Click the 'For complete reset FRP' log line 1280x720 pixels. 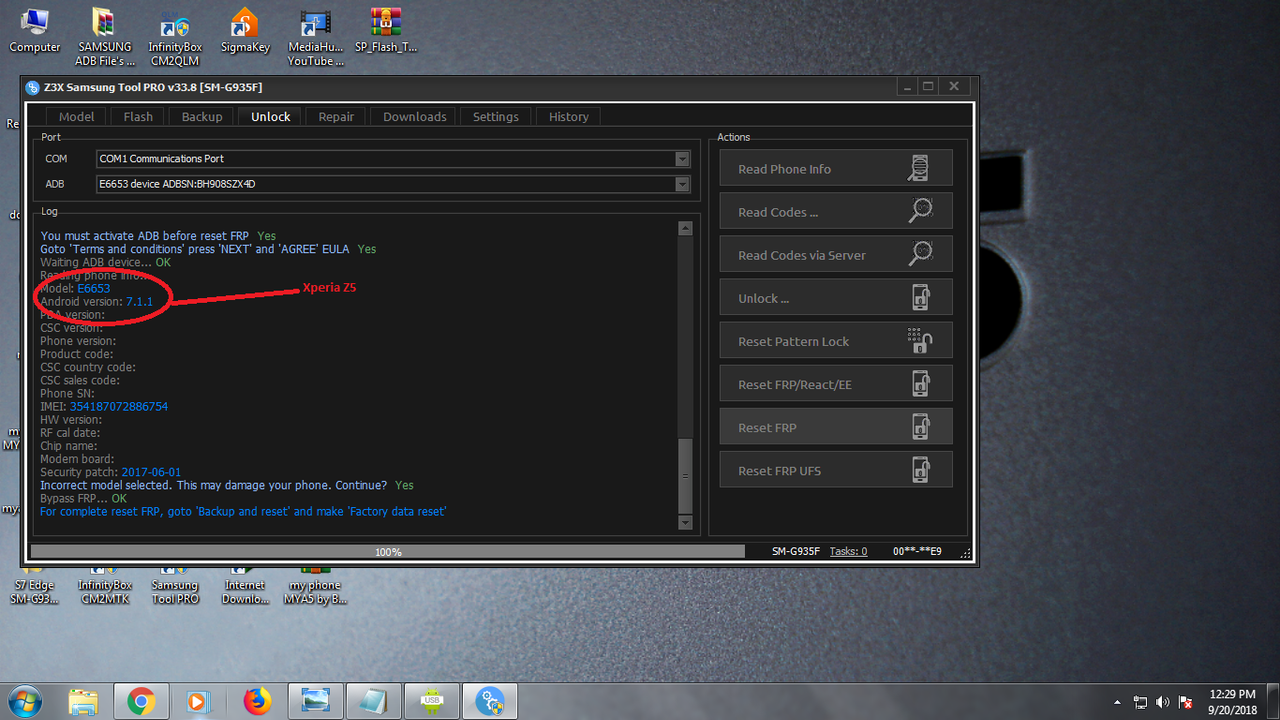pos(243,511)
